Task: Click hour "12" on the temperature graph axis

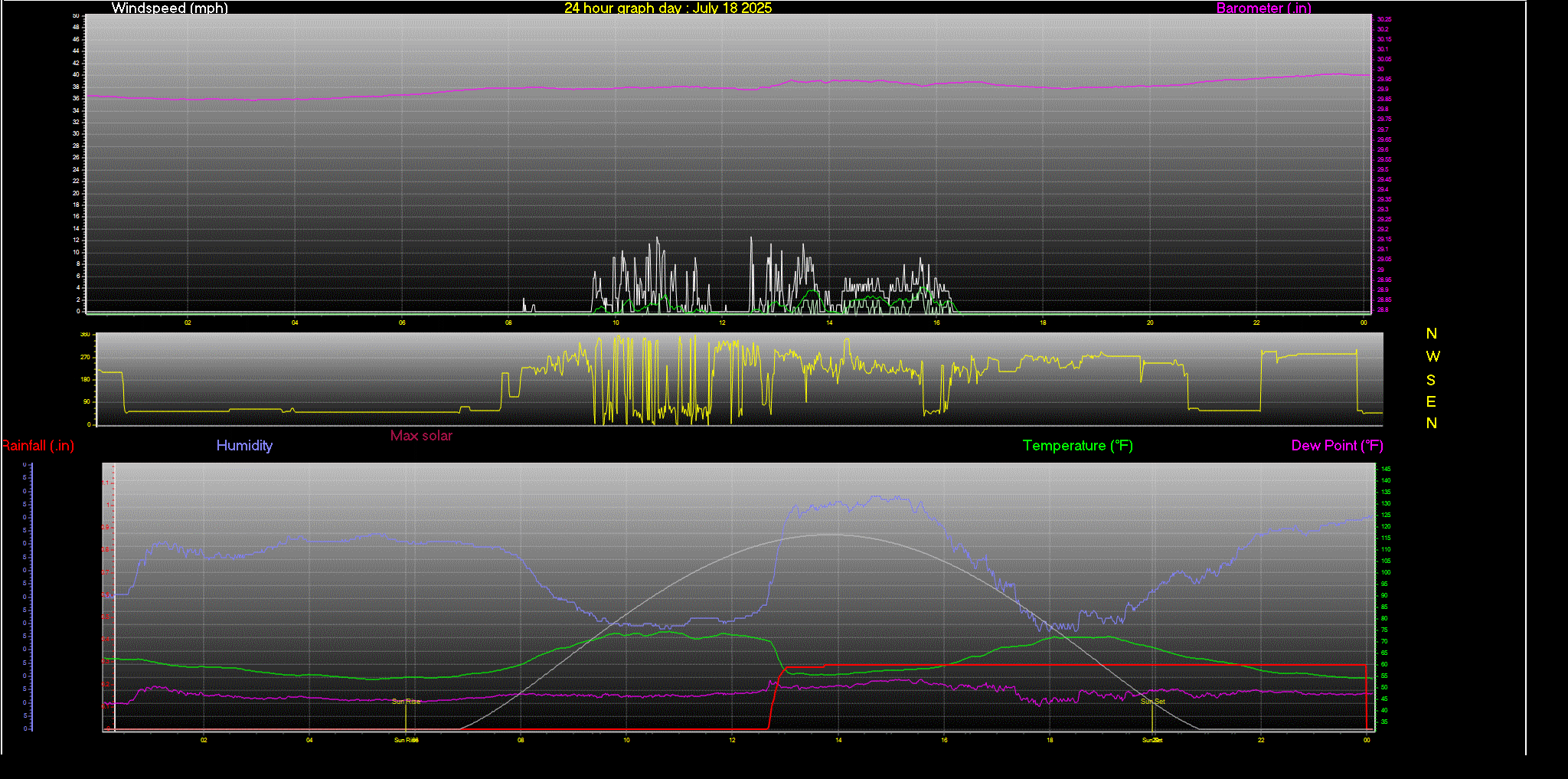Action: point(733,740)
